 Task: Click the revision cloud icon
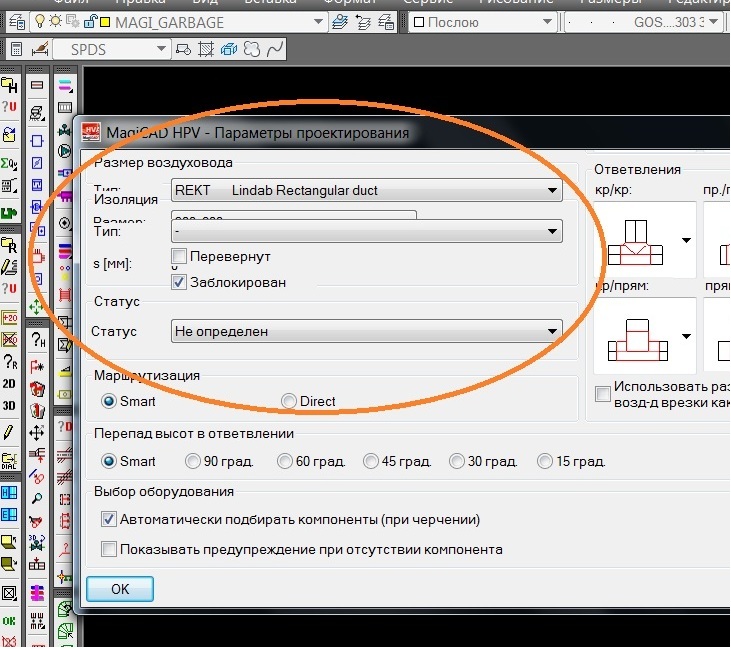pyautogui.click(x=252, y=49)
